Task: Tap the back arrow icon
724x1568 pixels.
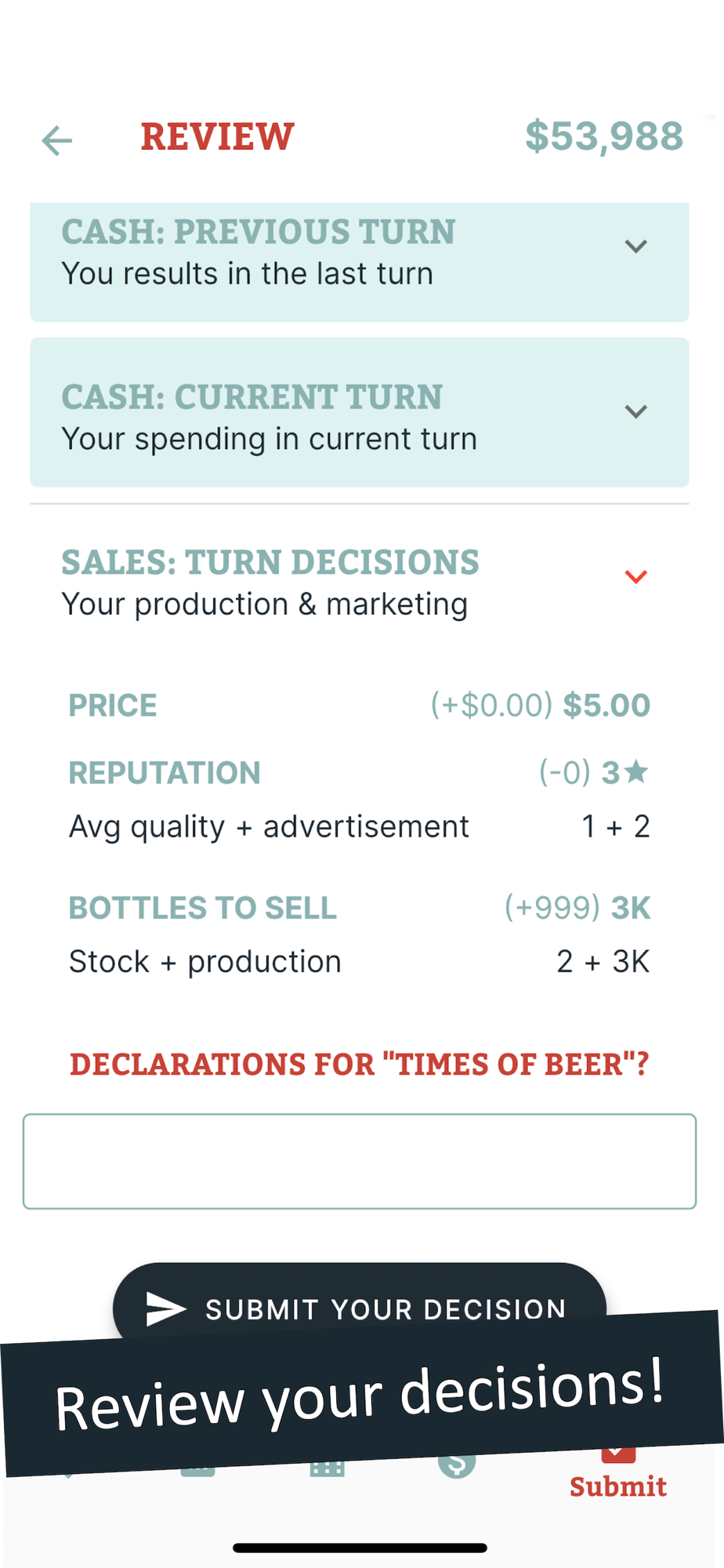Action: (x=57, y=141)
